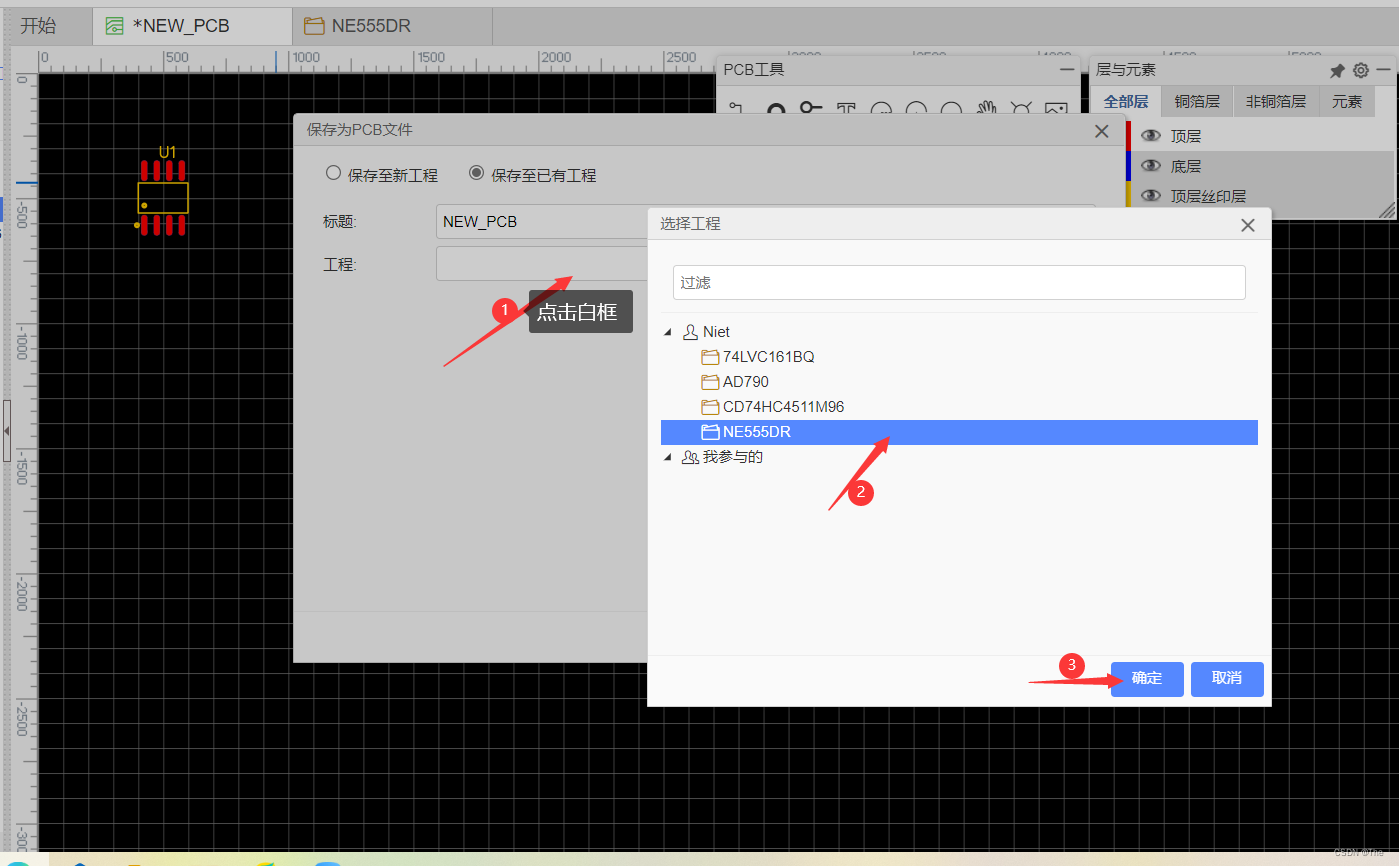Confirm project selection with 确定
This screenshot has height=866, width=1399.
point(1147,679)
